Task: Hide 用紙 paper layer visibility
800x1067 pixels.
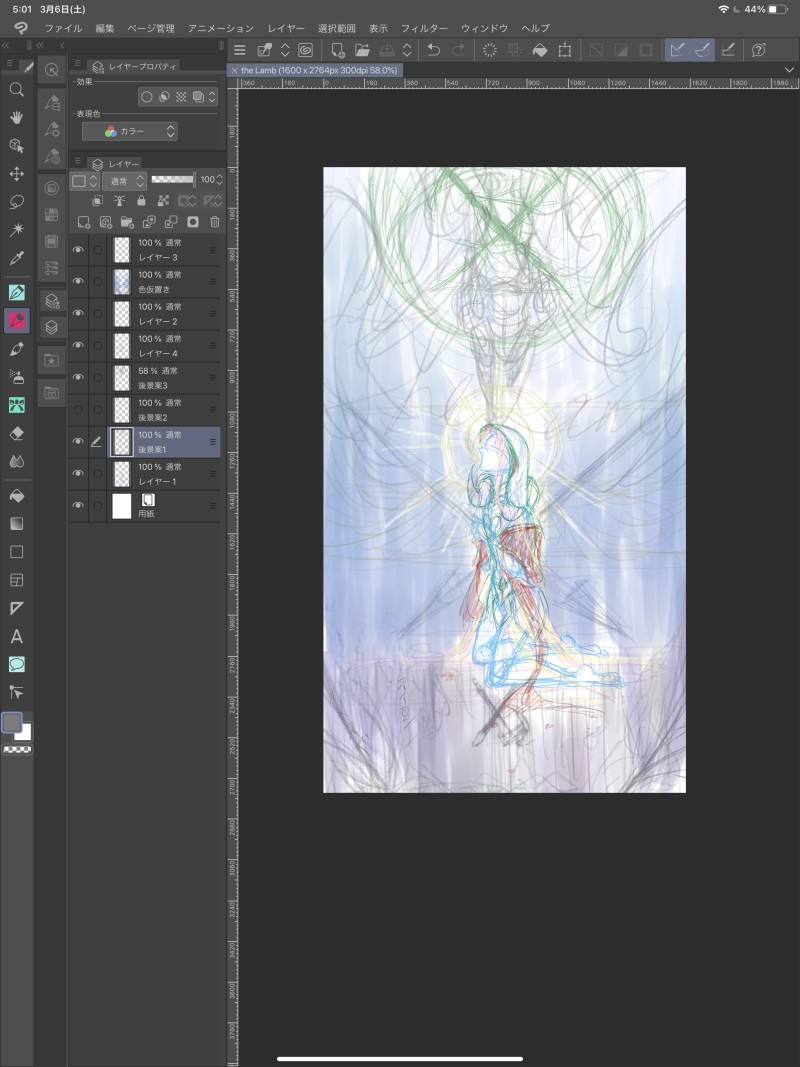Action: (78, 505)
